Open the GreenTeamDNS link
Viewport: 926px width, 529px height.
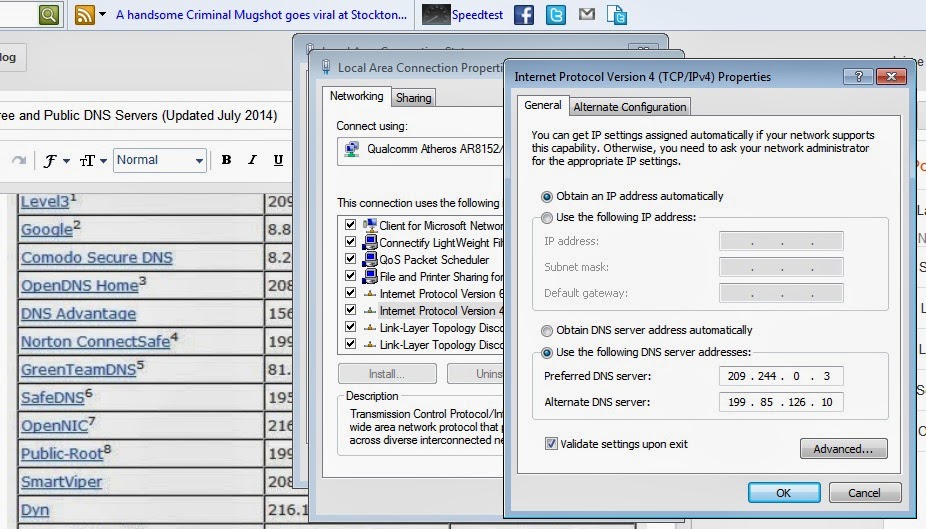(79, 370)
